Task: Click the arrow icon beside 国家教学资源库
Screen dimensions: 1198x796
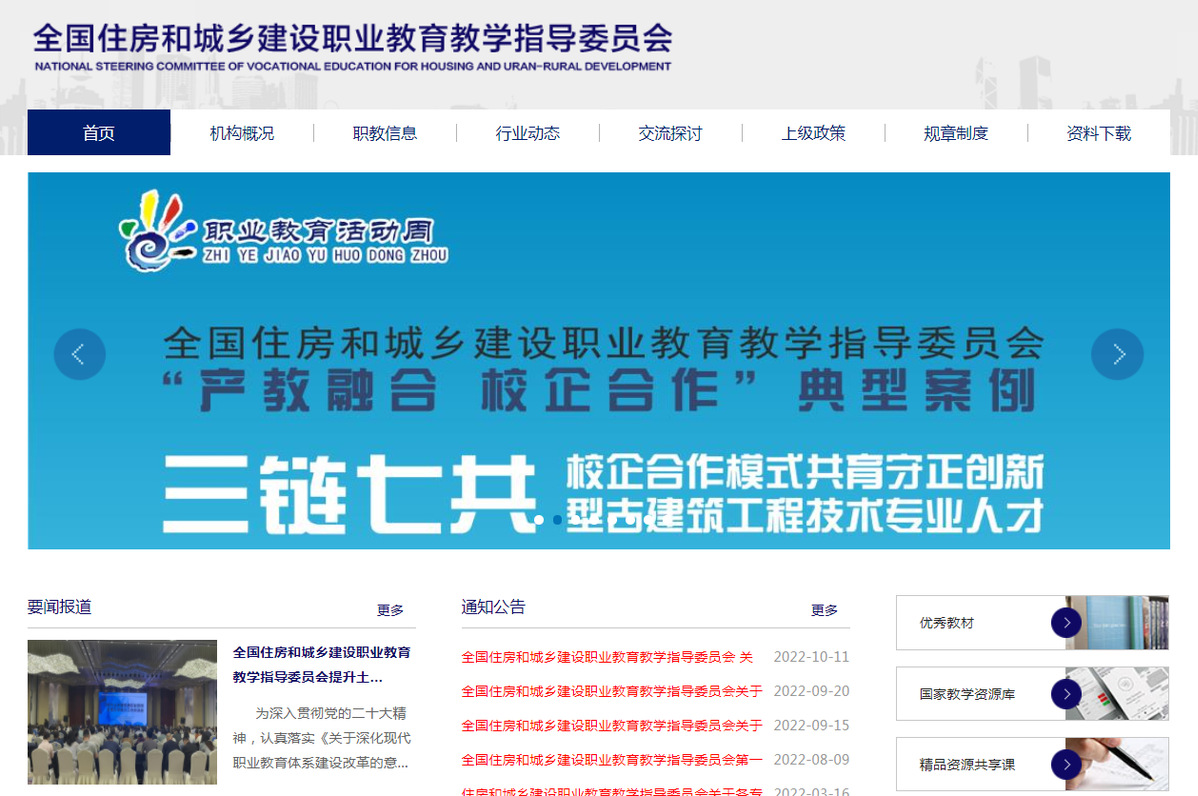Action: coord(1066,694)
